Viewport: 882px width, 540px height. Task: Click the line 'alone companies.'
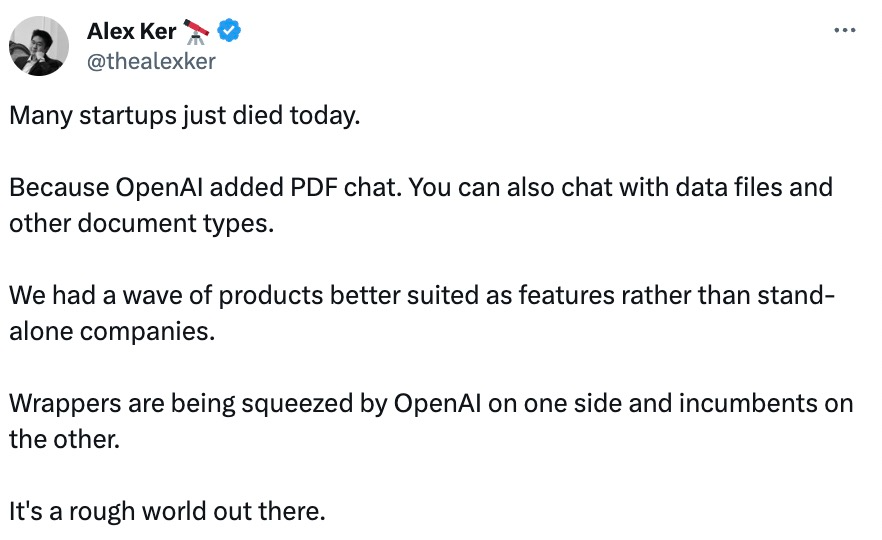pos(112,331)
